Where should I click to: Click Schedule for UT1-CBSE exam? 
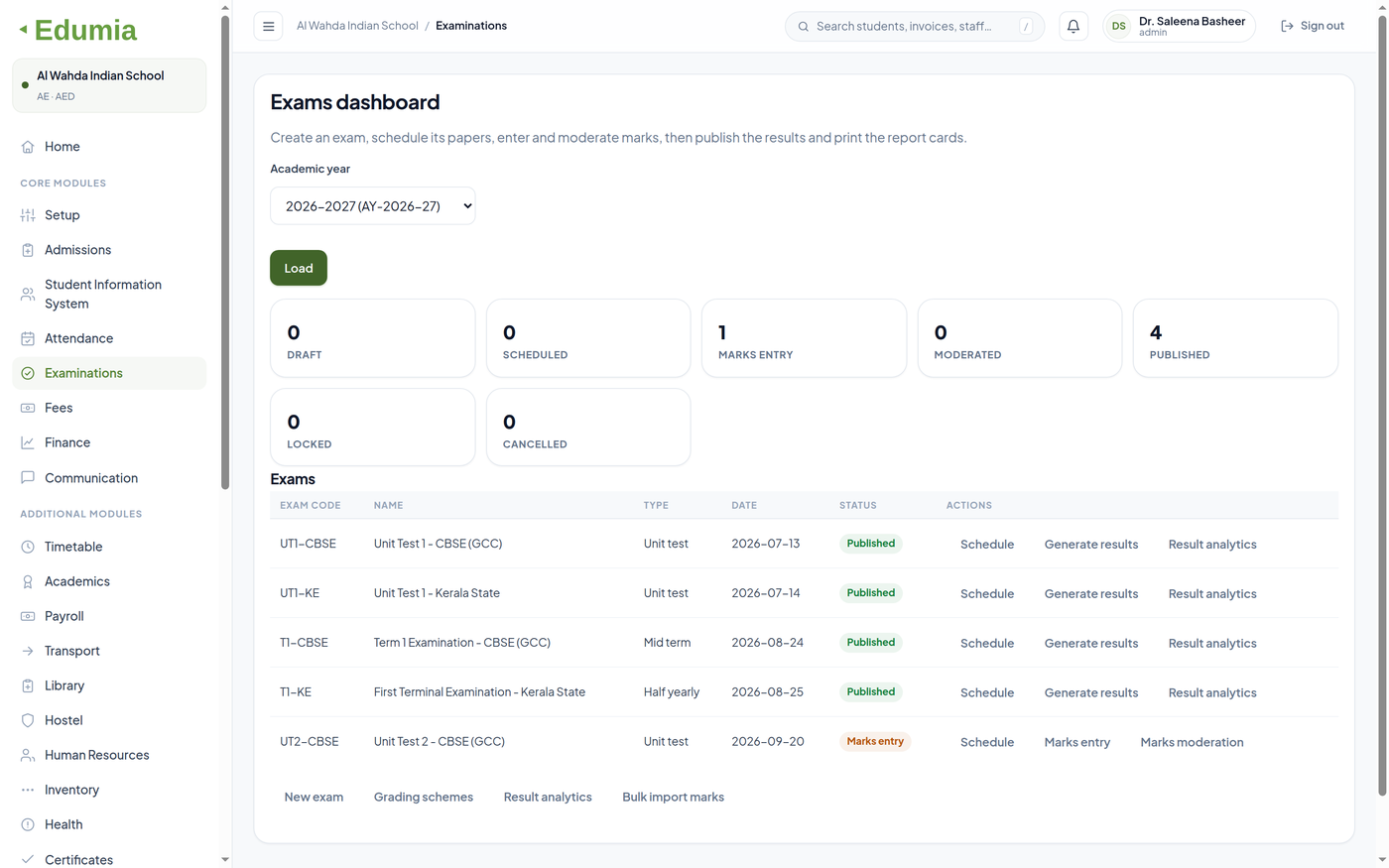(987, 545)
